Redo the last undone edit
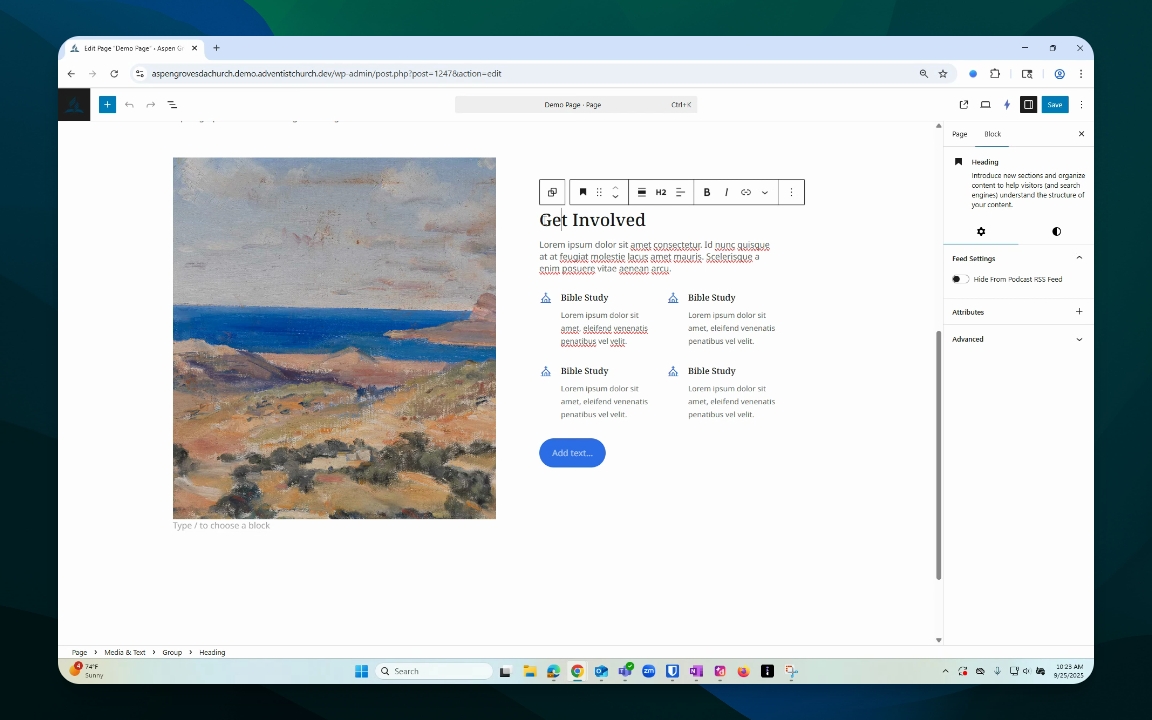Viewport: 1152px width, 720px height. coord(151,105)
